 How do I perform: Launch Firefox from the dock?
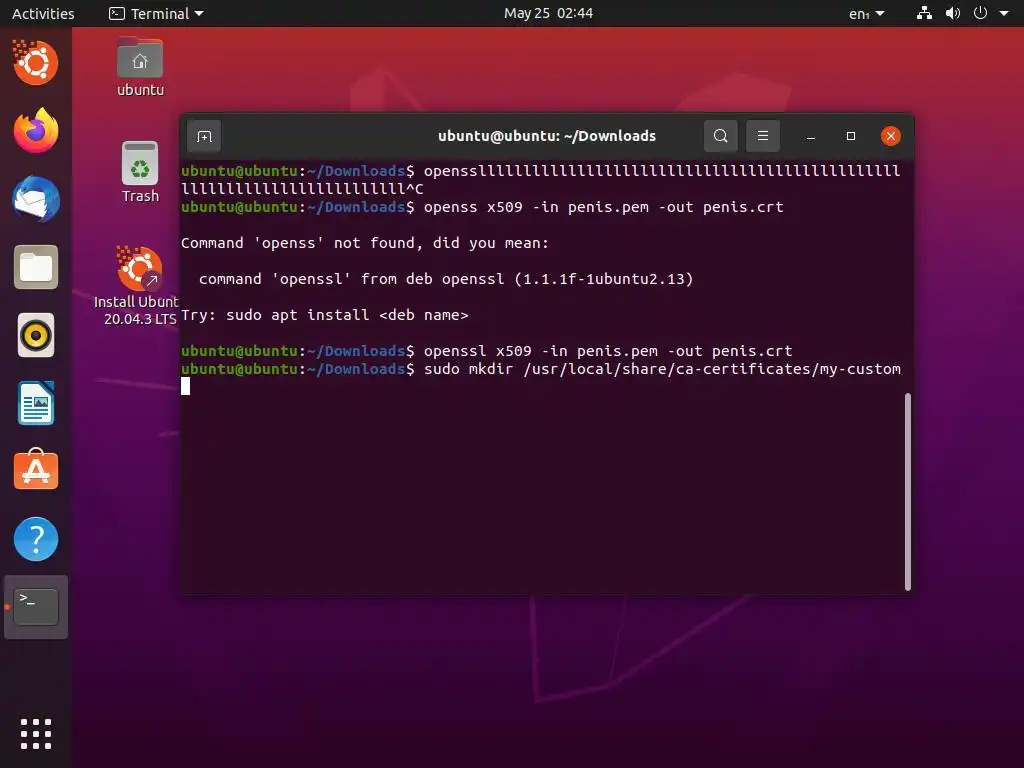(36, 131)
